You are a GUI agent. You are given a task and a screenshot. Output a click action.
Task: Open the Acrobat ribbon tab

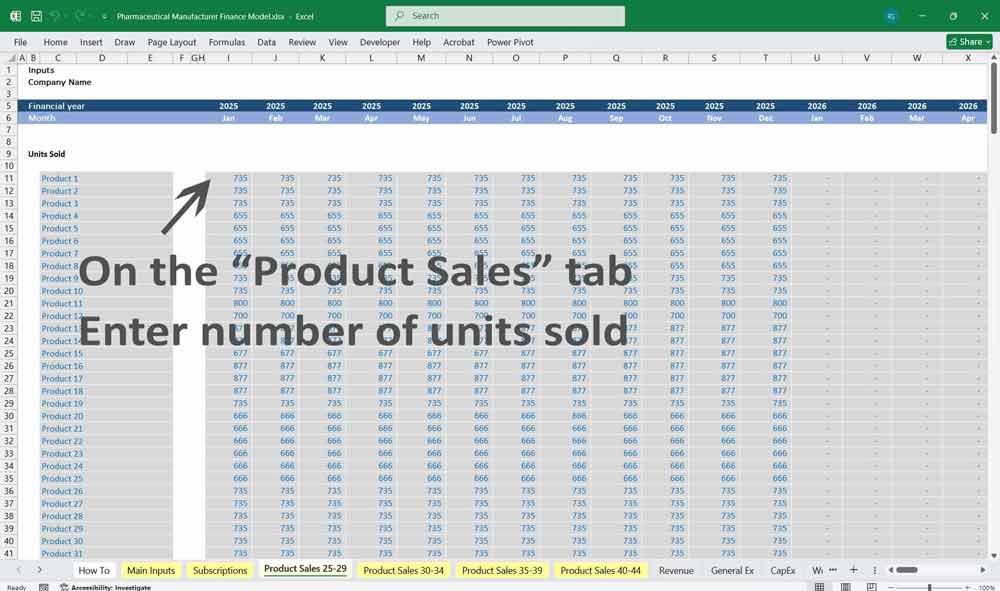tap(459, 42)
